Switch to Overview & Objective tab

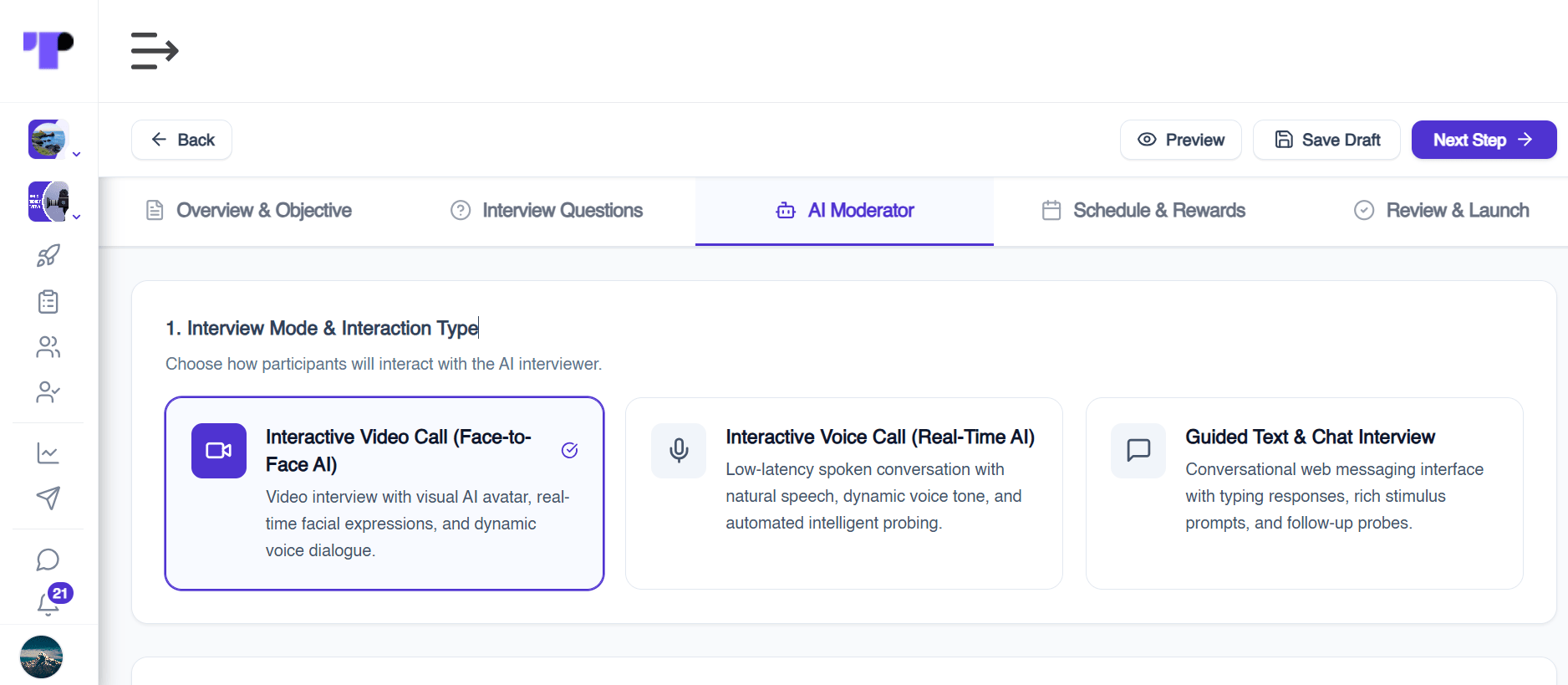tap(249, 211)
